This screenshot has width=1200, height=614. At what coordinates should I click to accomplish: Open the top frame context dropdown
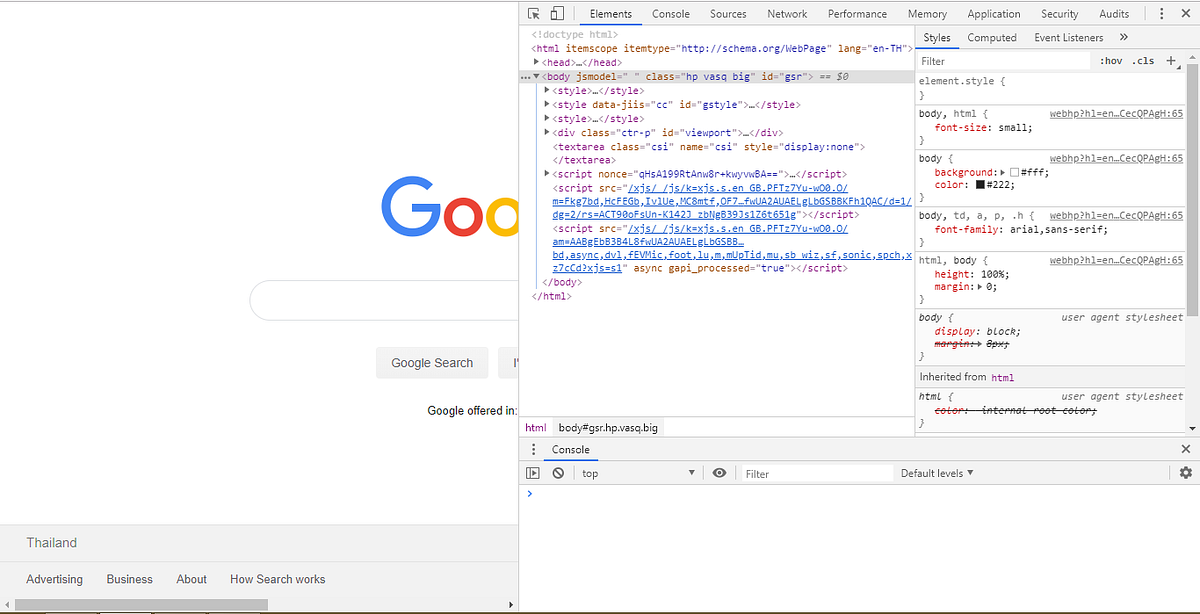tap(638, 472)
